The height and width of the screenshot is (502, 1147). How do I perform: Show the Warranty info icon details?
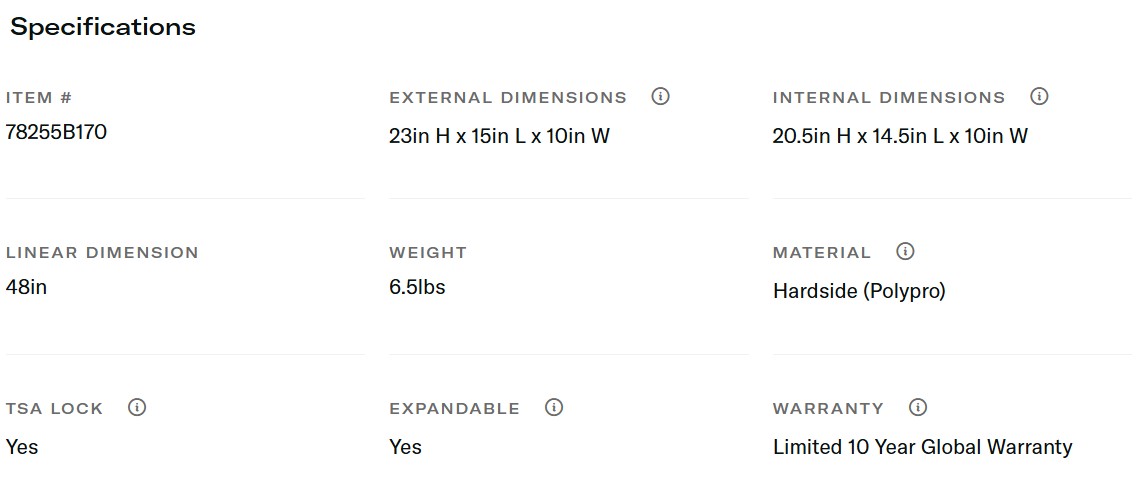[918, 408]
